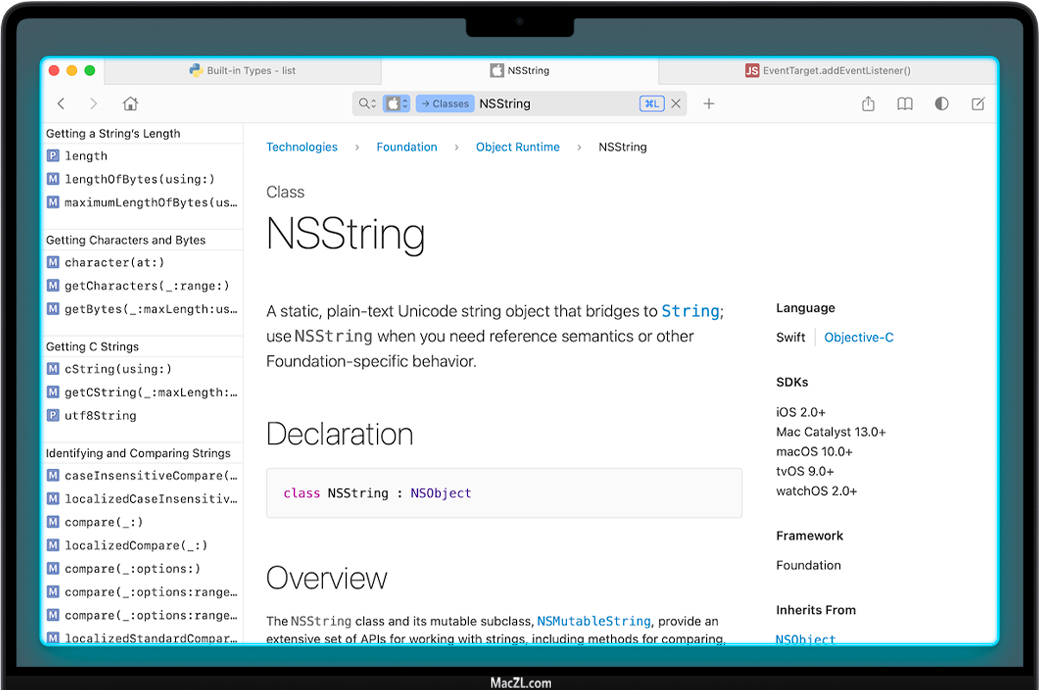Select Swift language option

(x=790, y=338)
